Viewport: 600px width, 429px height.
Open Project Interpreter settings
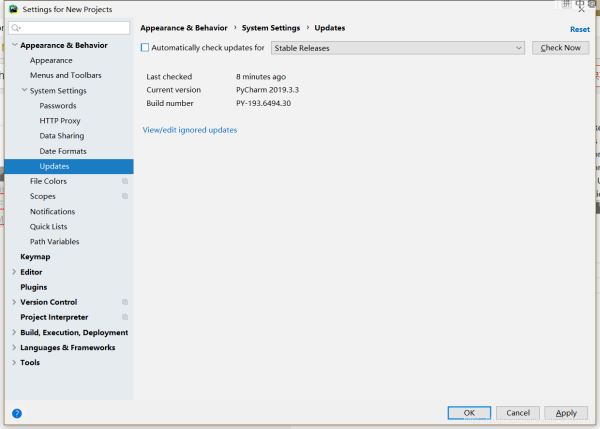(x=54, y=317)
